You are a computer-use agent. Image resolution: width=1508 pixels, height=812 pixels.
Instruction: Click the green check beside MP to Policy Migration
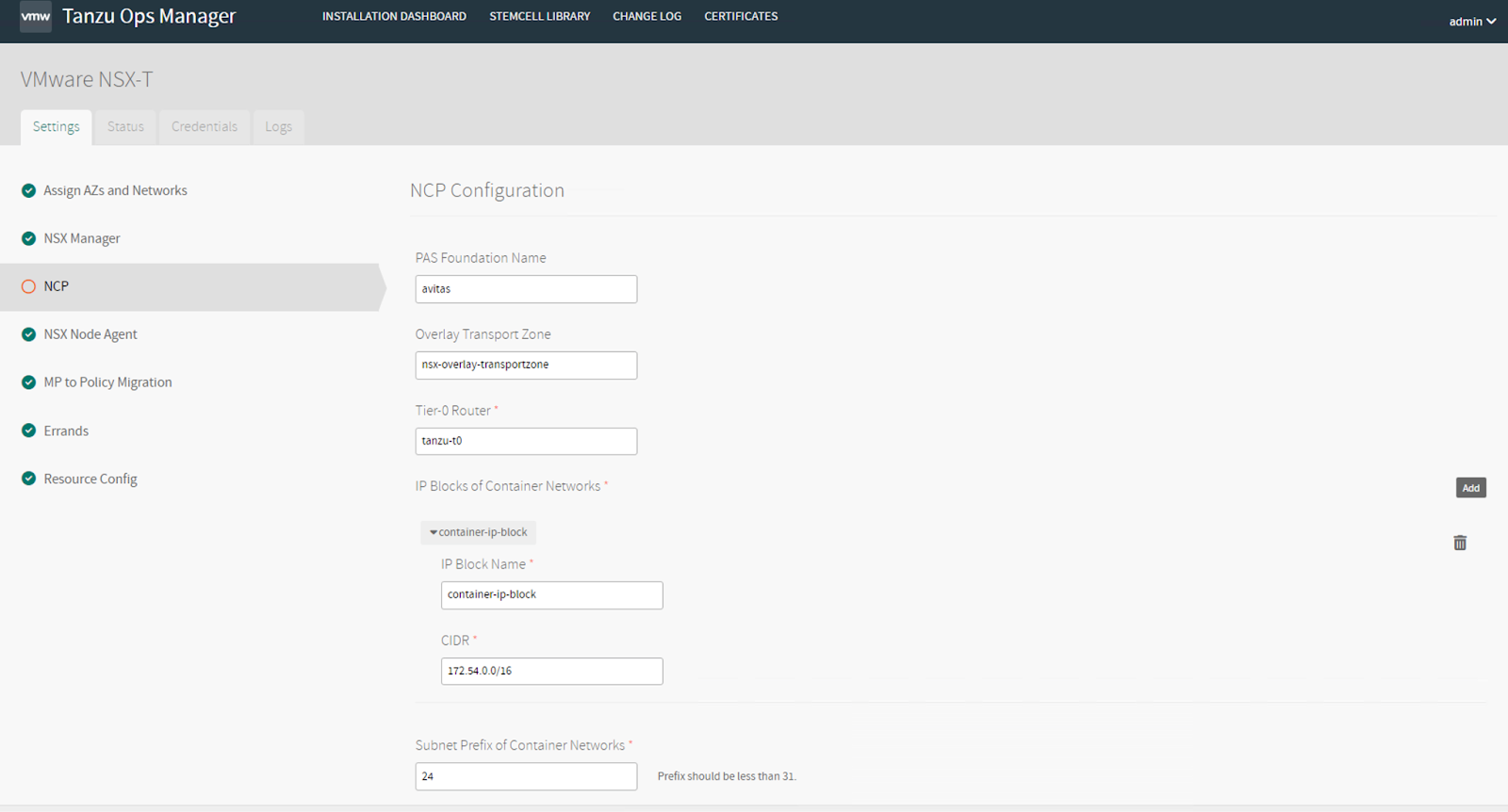pos(28,382)
